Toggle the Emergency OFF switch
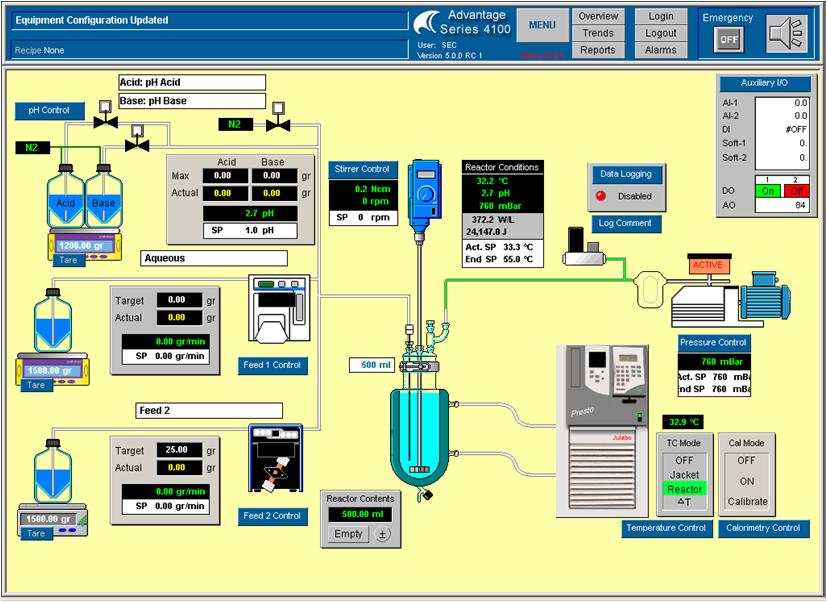Screen dimensions: 827x602 tap(728, 40)
